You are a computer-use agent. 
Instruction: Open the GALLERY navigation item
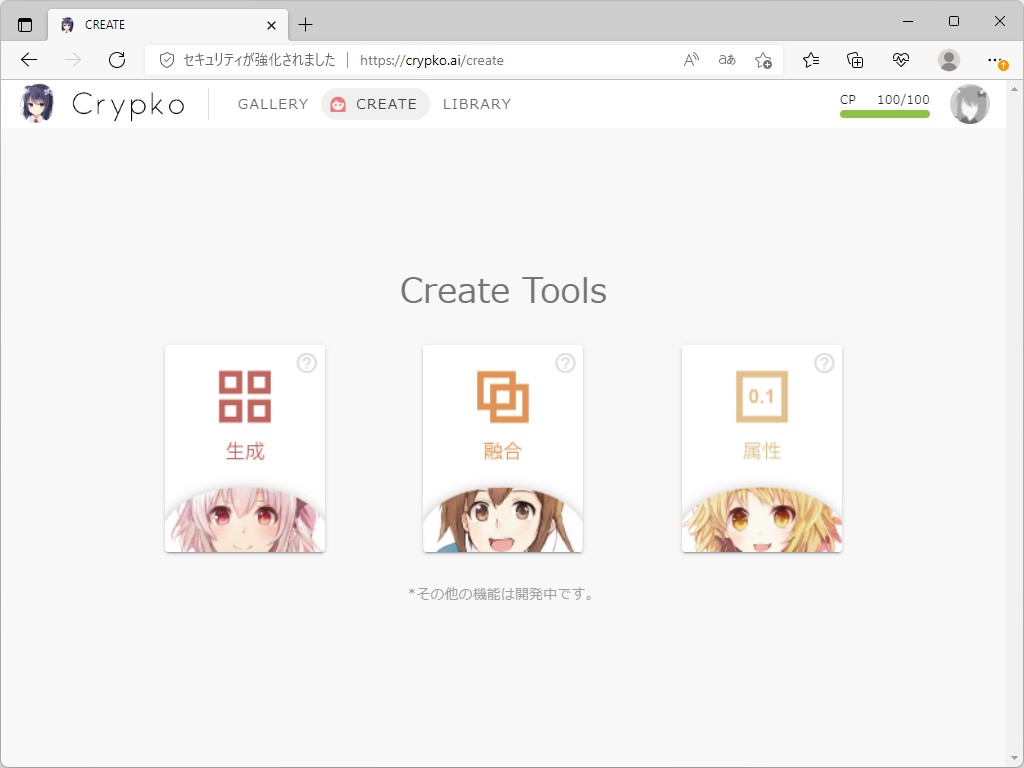(272, 103)
